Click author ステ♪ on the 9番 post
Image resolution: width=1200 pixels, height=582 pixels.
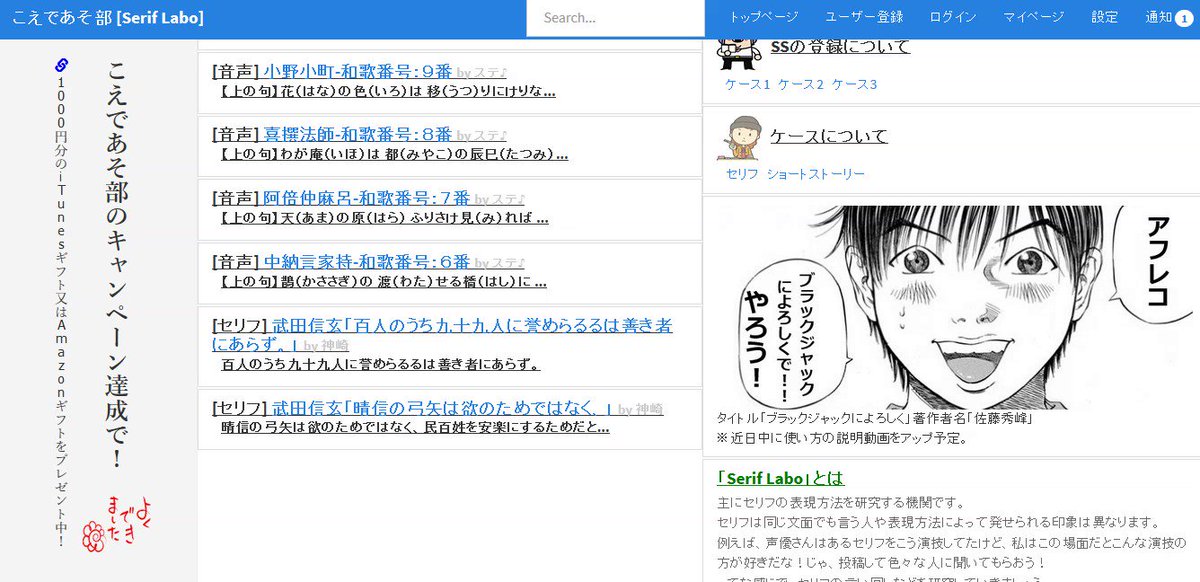491,74
